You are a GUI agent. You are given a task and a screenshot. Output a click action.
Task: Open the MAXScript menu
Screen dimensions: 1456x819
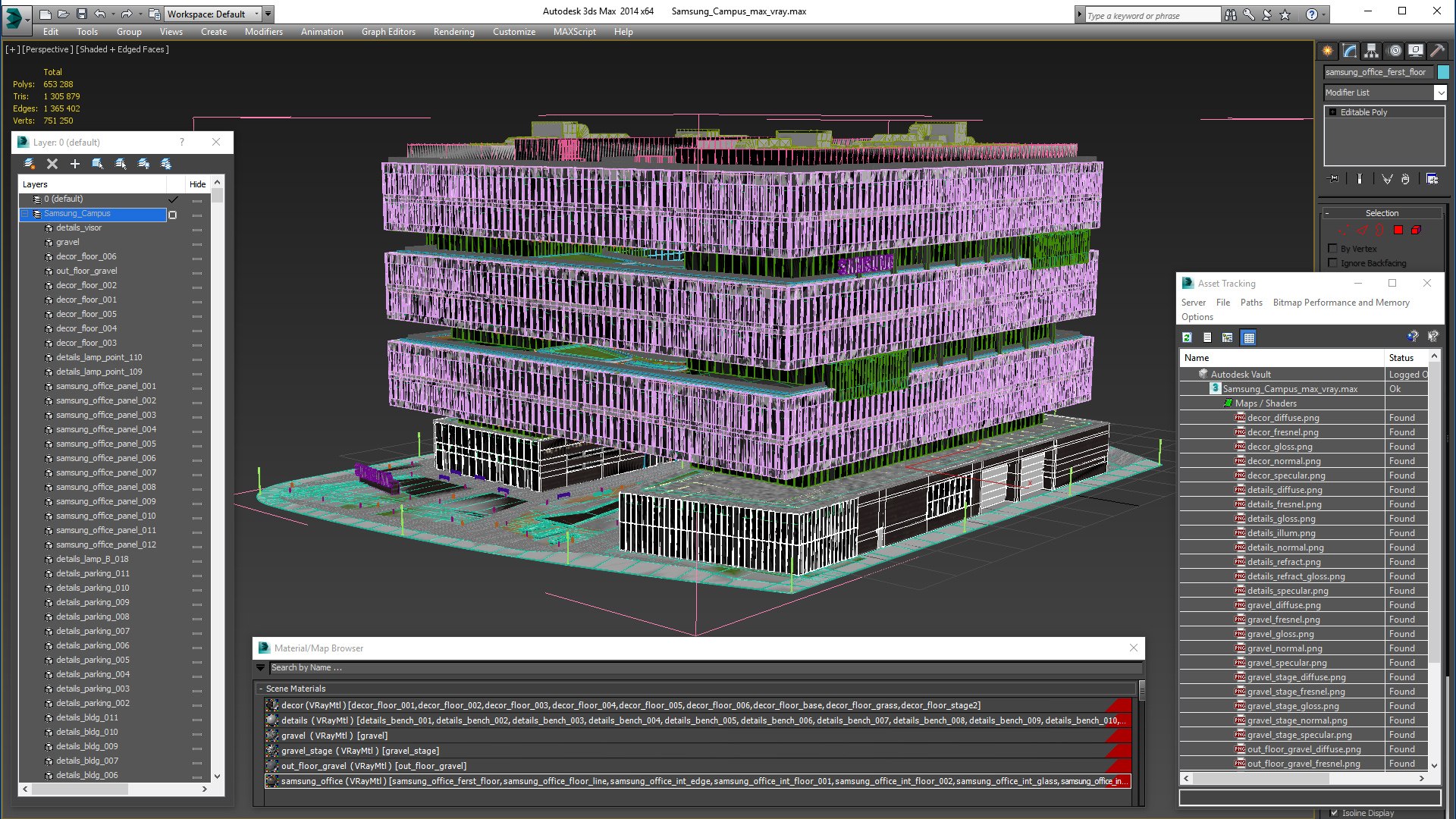coord(574,32)
